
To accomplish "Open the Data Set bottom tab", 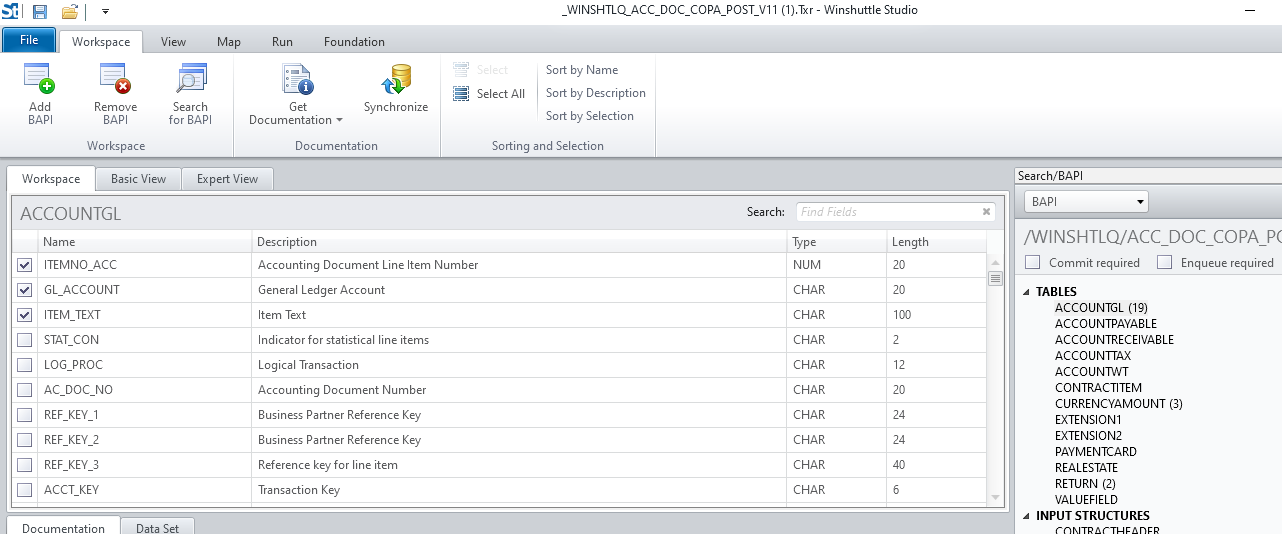I will 158,527.
